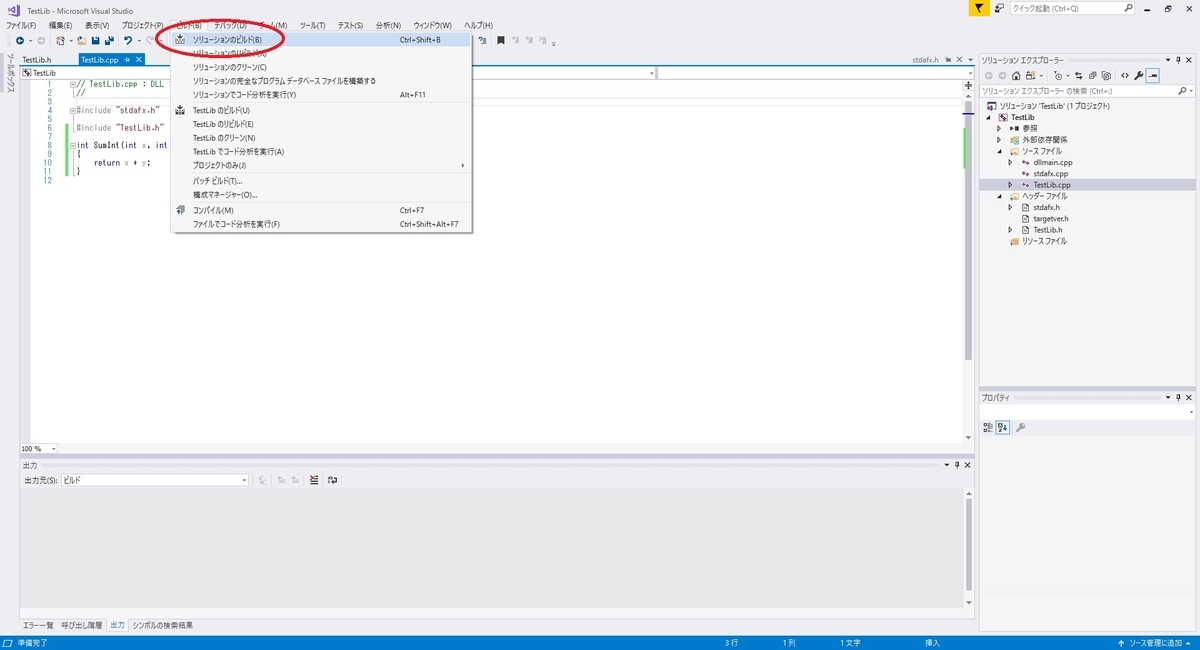Click the Properties wrench in Solution Explorer toolbar
Screen dimensions: 1200x650
click(1139, 75)
